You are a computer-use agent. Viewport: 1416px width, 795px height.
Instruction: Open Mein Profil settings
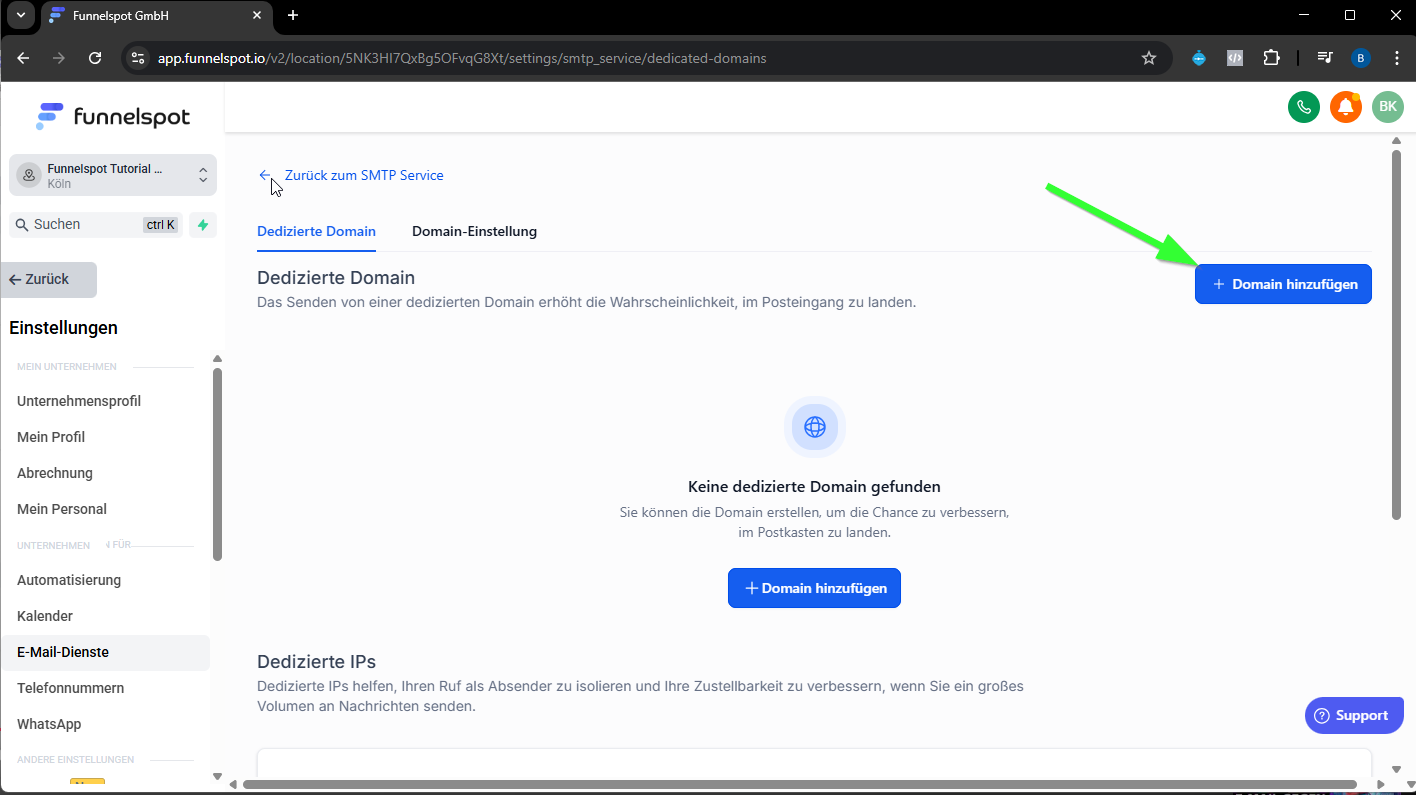(51, 437)
